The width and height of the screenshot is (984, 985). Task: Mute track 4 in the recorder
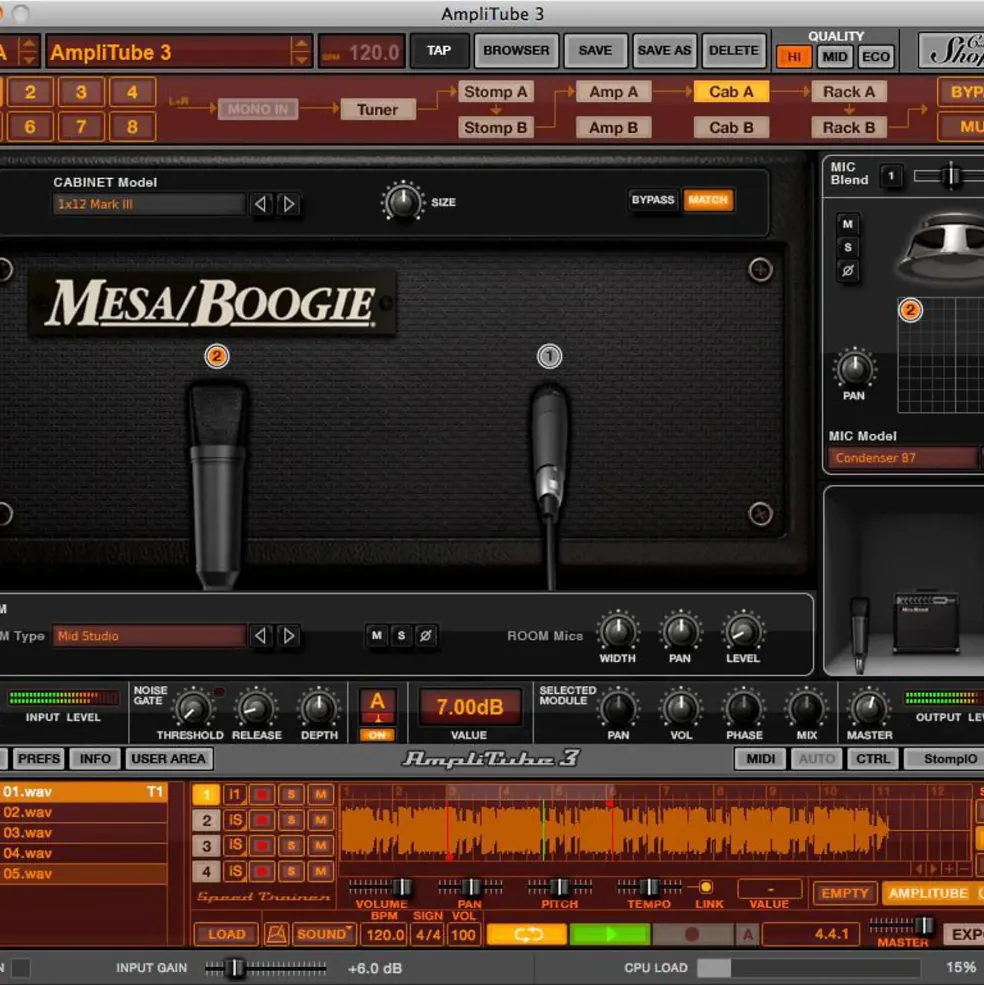(x=320, y=871)
